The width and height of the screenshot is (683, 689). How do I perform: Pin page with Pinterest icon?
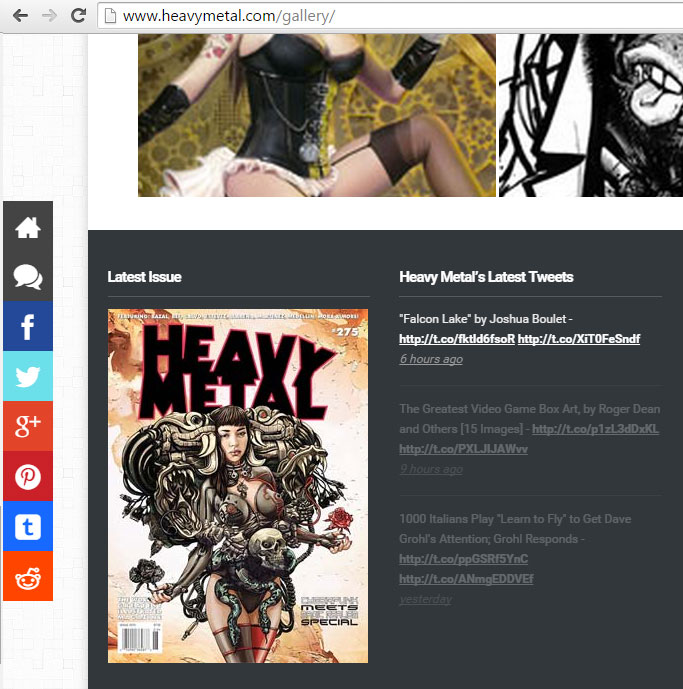pos(28,476)
